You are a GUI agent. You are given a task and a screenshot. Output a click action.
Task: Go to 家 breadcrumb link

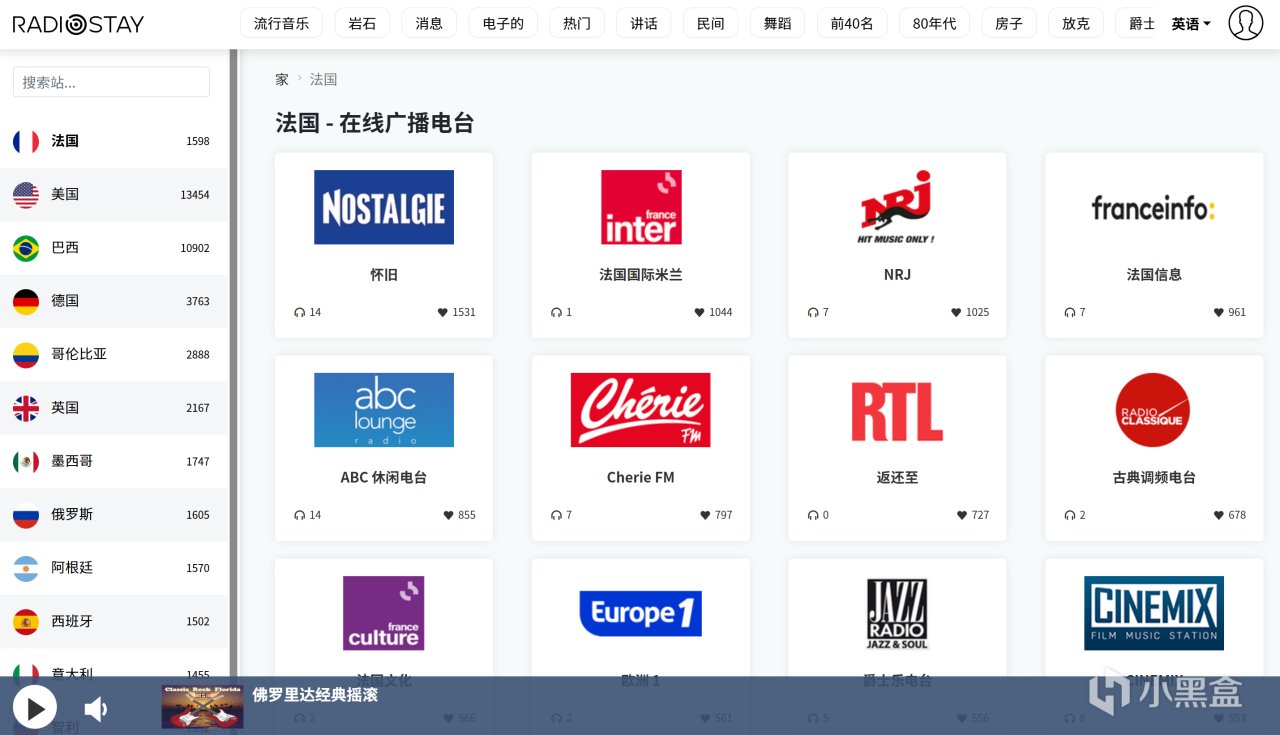coord(282,79)
